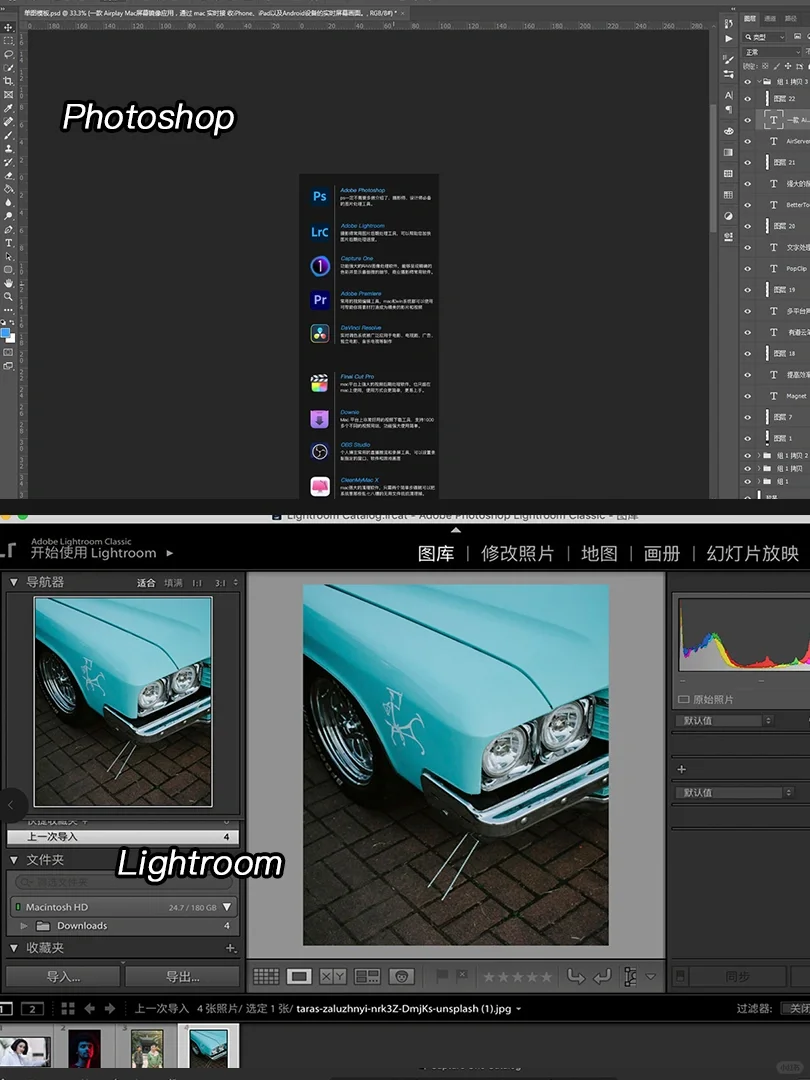The width and height of the screenshot is (810, 1080).
Task: Expand the Downloads folder in Lightroom
Action: pos(24,926)
